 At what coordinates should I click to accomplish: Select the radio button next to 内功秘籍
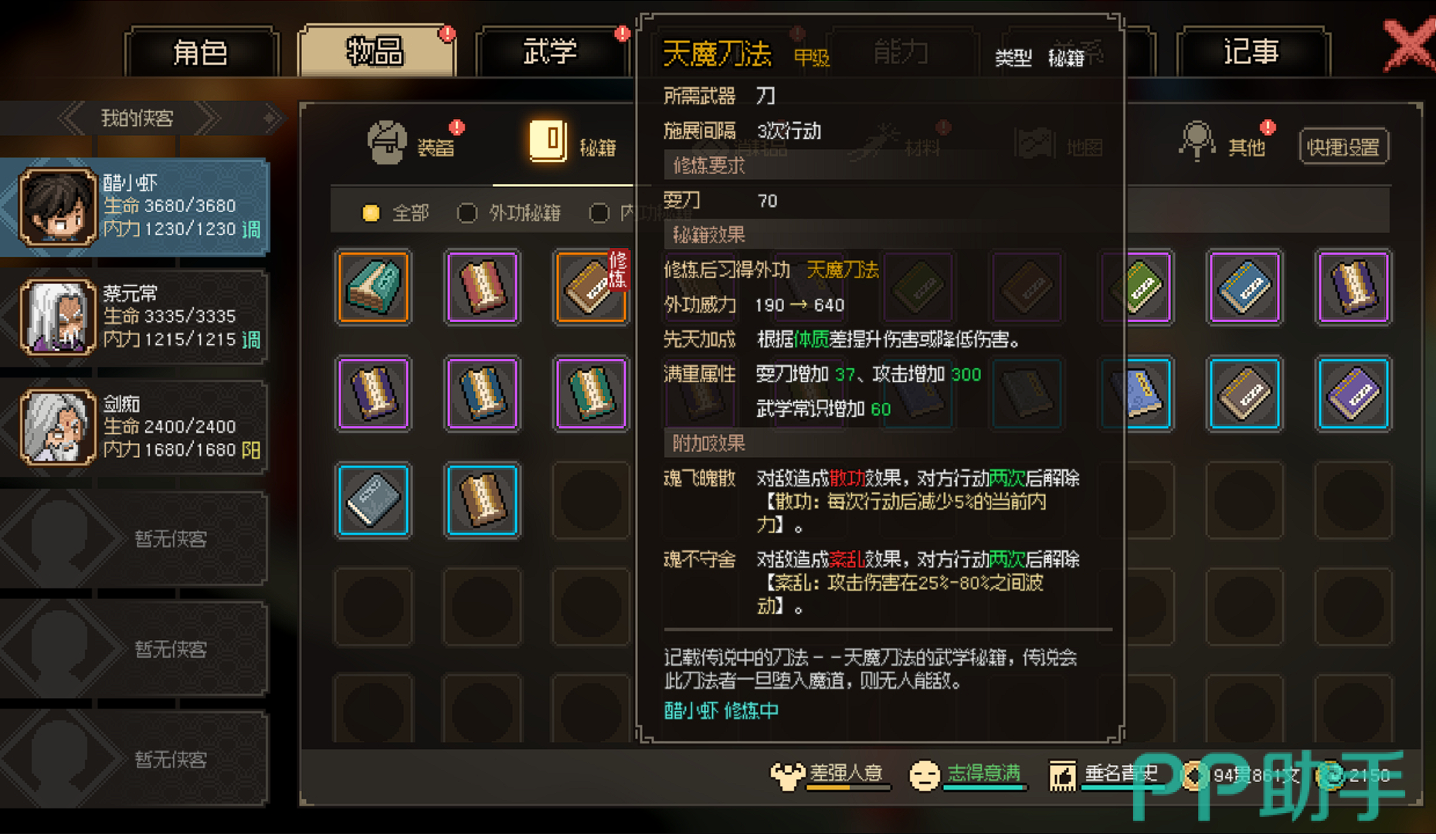[599, 213]
